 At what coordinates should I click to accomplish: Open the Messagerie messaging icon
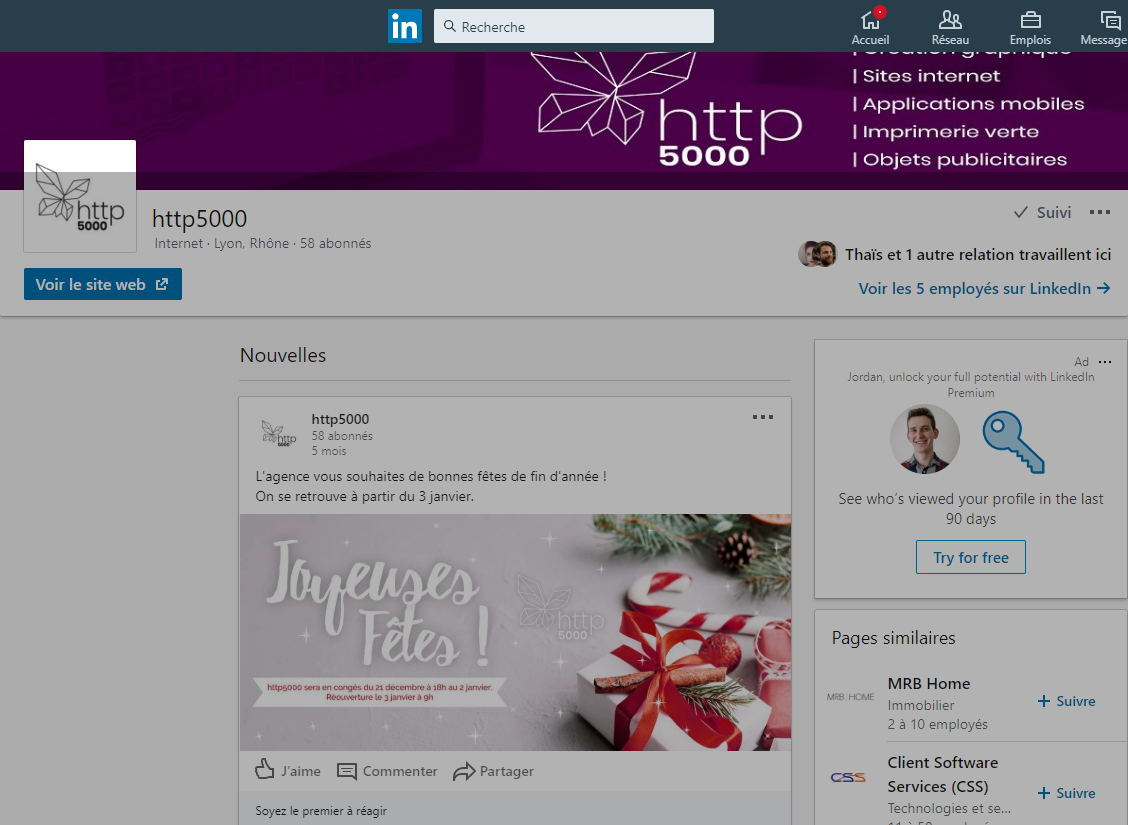(1104, 27)
